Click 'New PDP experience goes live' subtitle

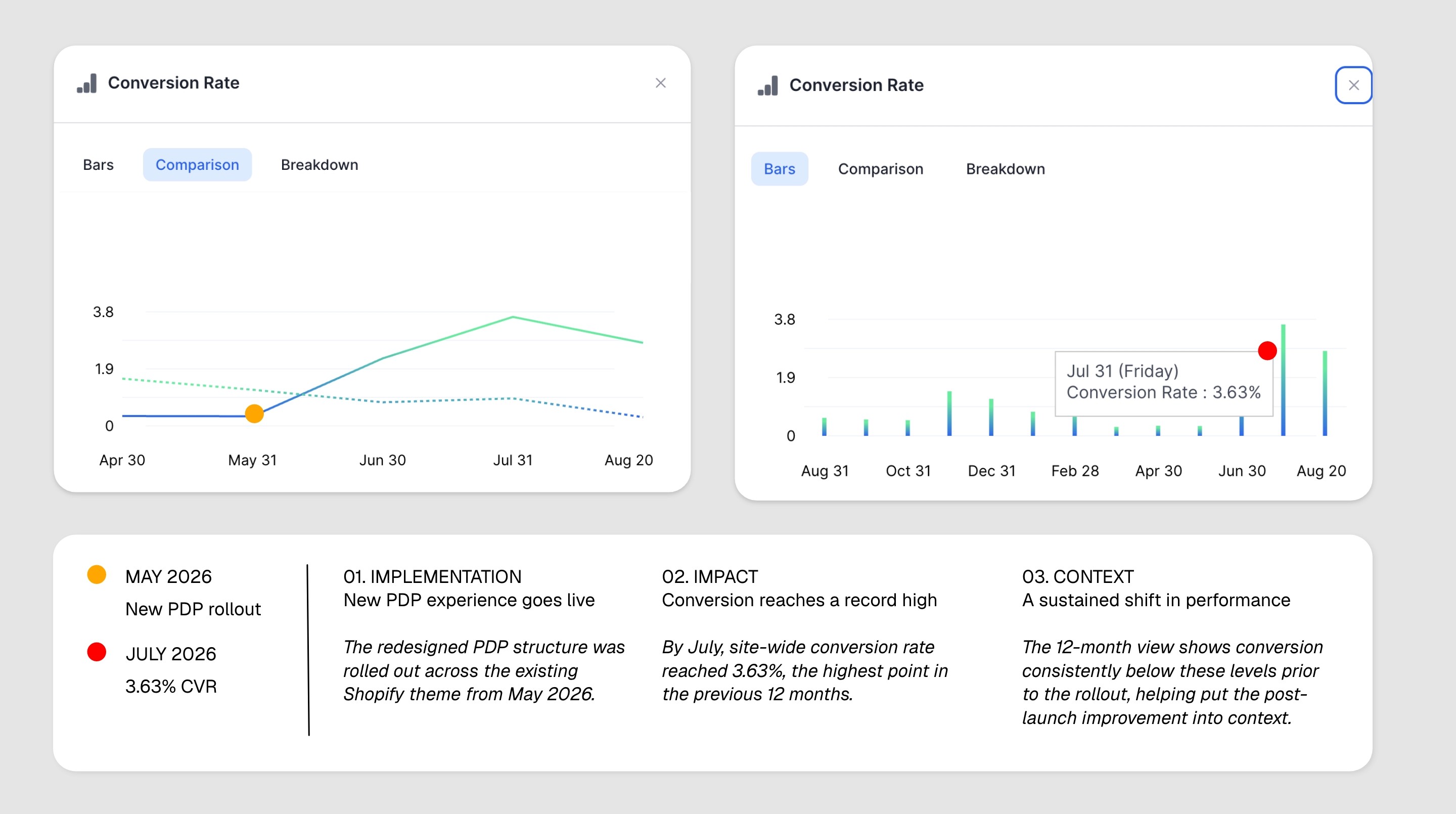(x=469, y=600)
